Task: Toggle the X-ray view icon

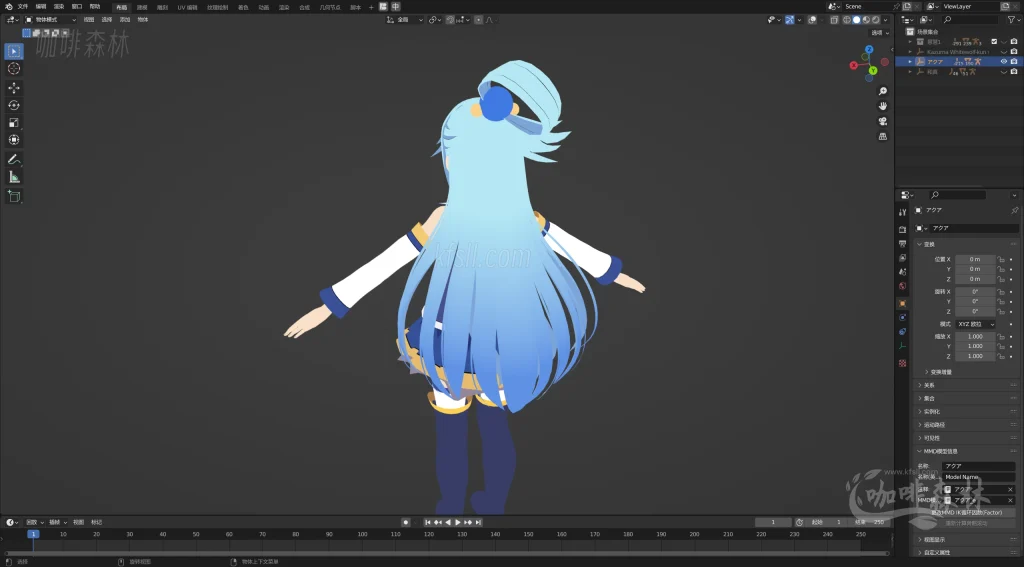Action: 834,20
